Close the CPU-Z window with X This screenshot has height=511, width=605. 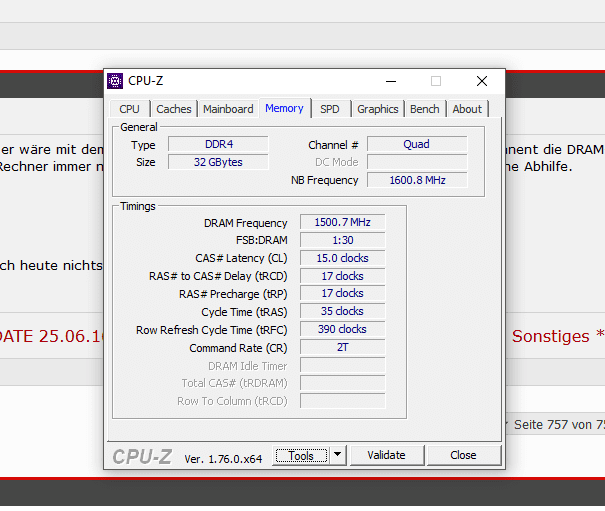[x=482, y=81]
